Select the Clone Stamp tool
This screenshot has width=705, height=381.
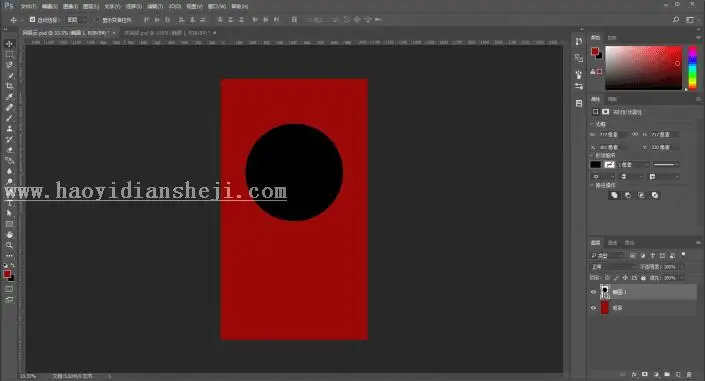[9, 129]
